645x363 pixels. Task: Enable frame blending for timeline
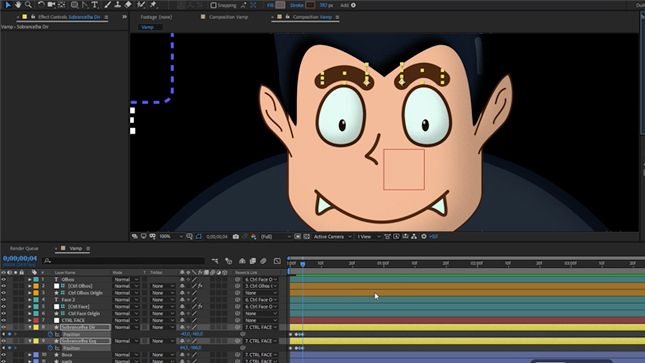click(253, 261)
